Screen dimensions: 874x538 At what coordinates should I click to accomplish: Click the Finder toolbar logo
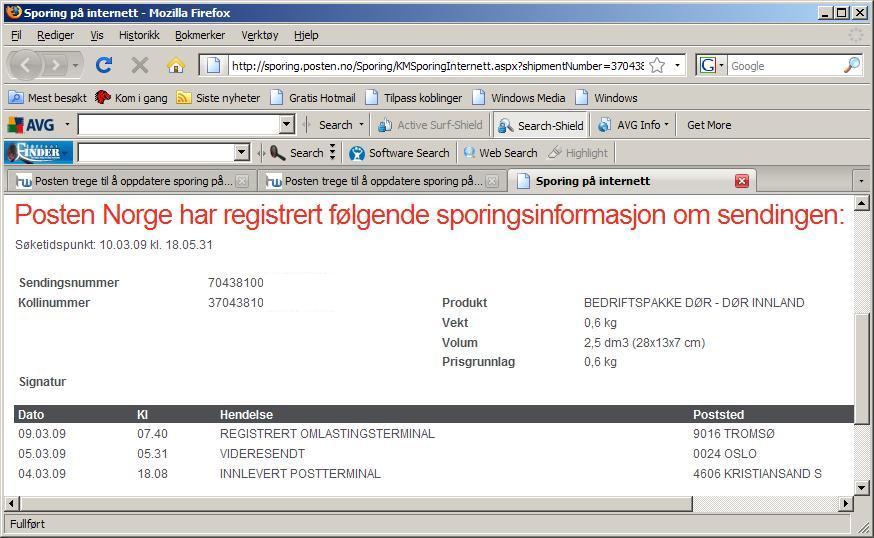(x=38, y=152)
